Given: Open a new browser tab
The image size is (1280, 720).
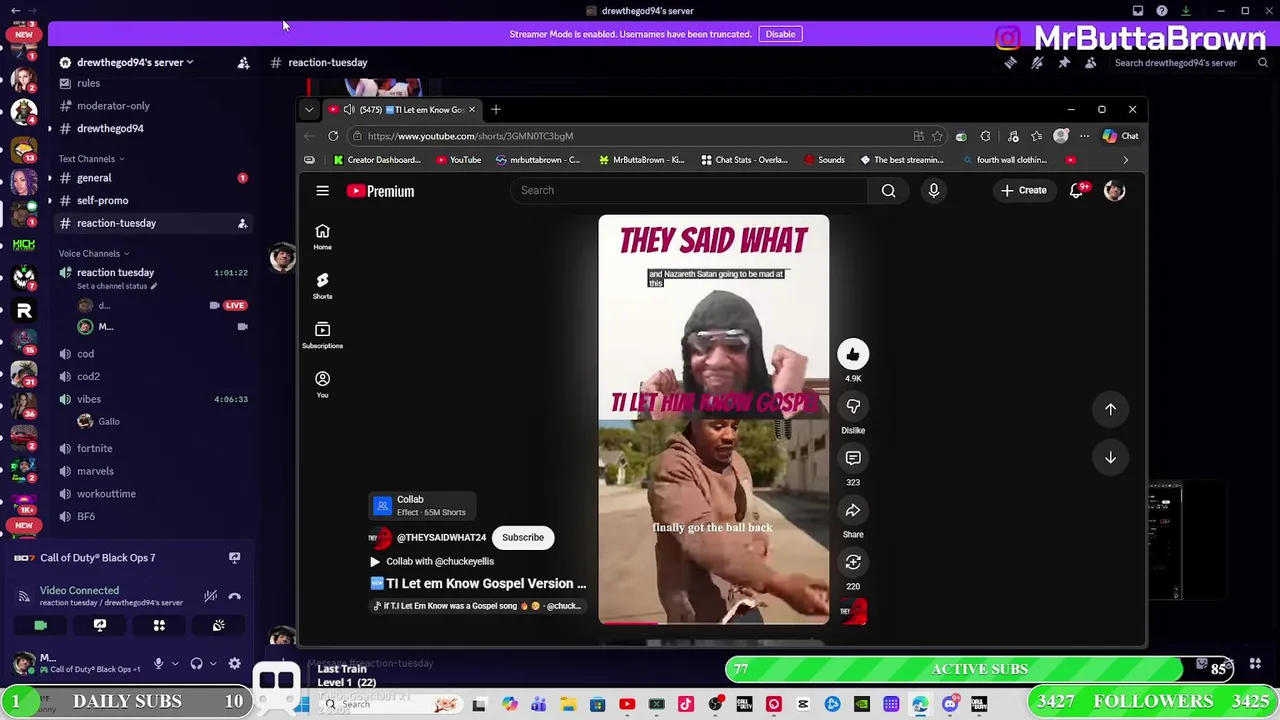Looking at the screenshot, I should coord(495,110).
